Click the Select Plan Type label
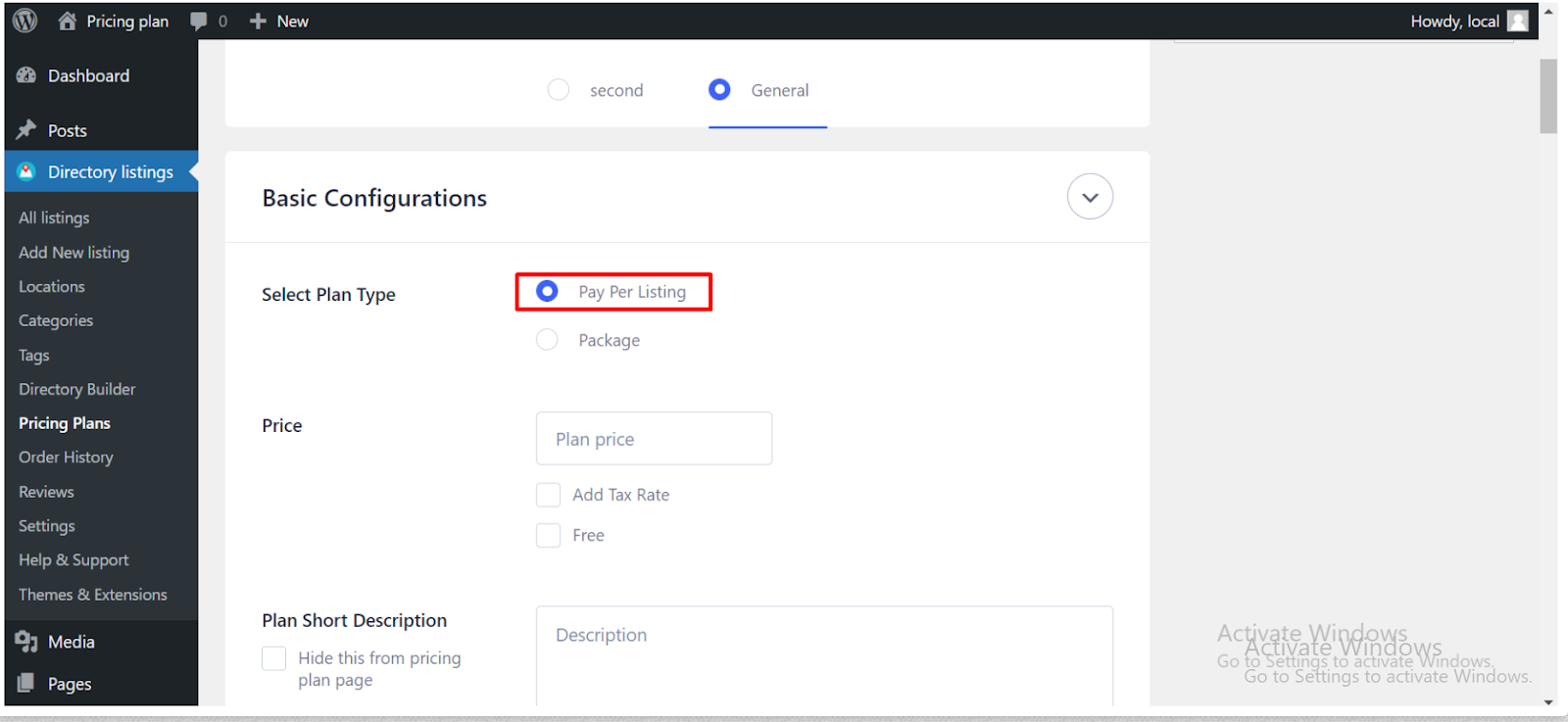The image size is (1568, 722). (x=328, y=295)
